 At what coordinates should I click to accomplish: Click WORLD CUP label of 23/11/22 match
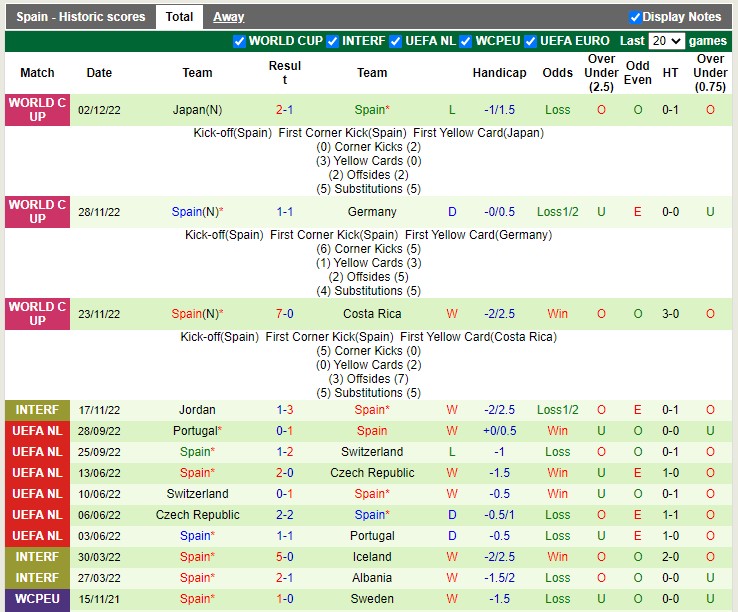pyautogui.click(x=37, y=314)
